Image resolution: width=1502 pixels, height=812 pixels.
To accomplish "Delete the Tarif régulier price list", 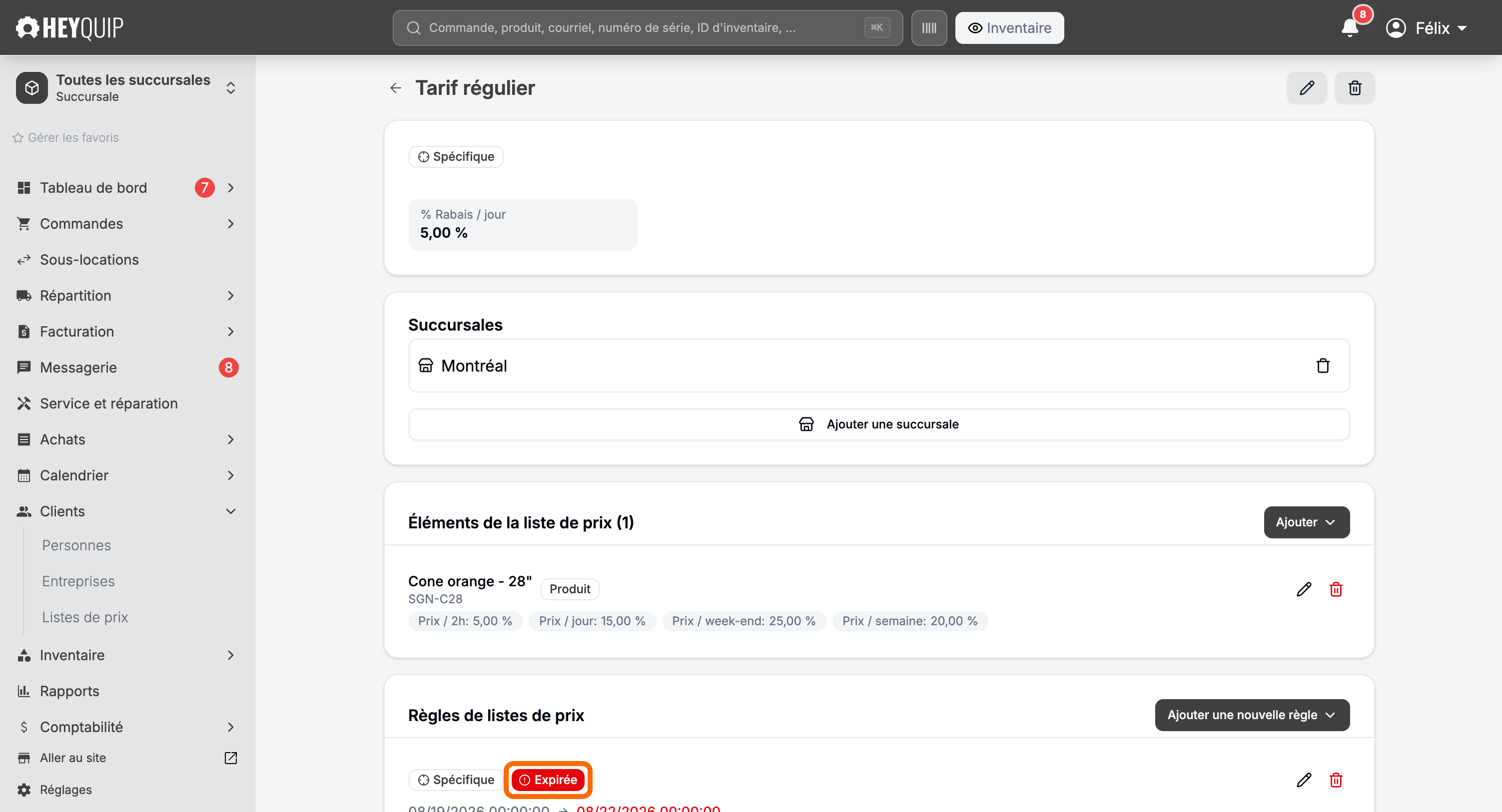I will coord(1355,88).
